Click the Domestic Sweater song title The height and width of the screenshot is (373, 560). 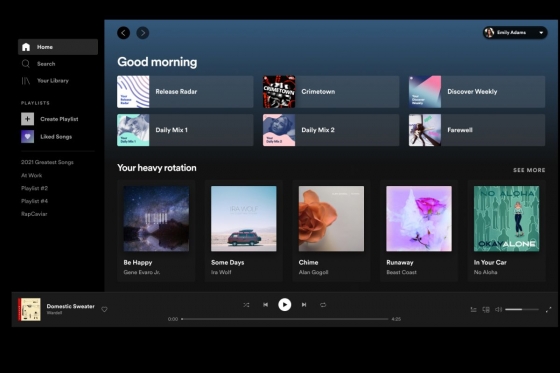[70, 306]
